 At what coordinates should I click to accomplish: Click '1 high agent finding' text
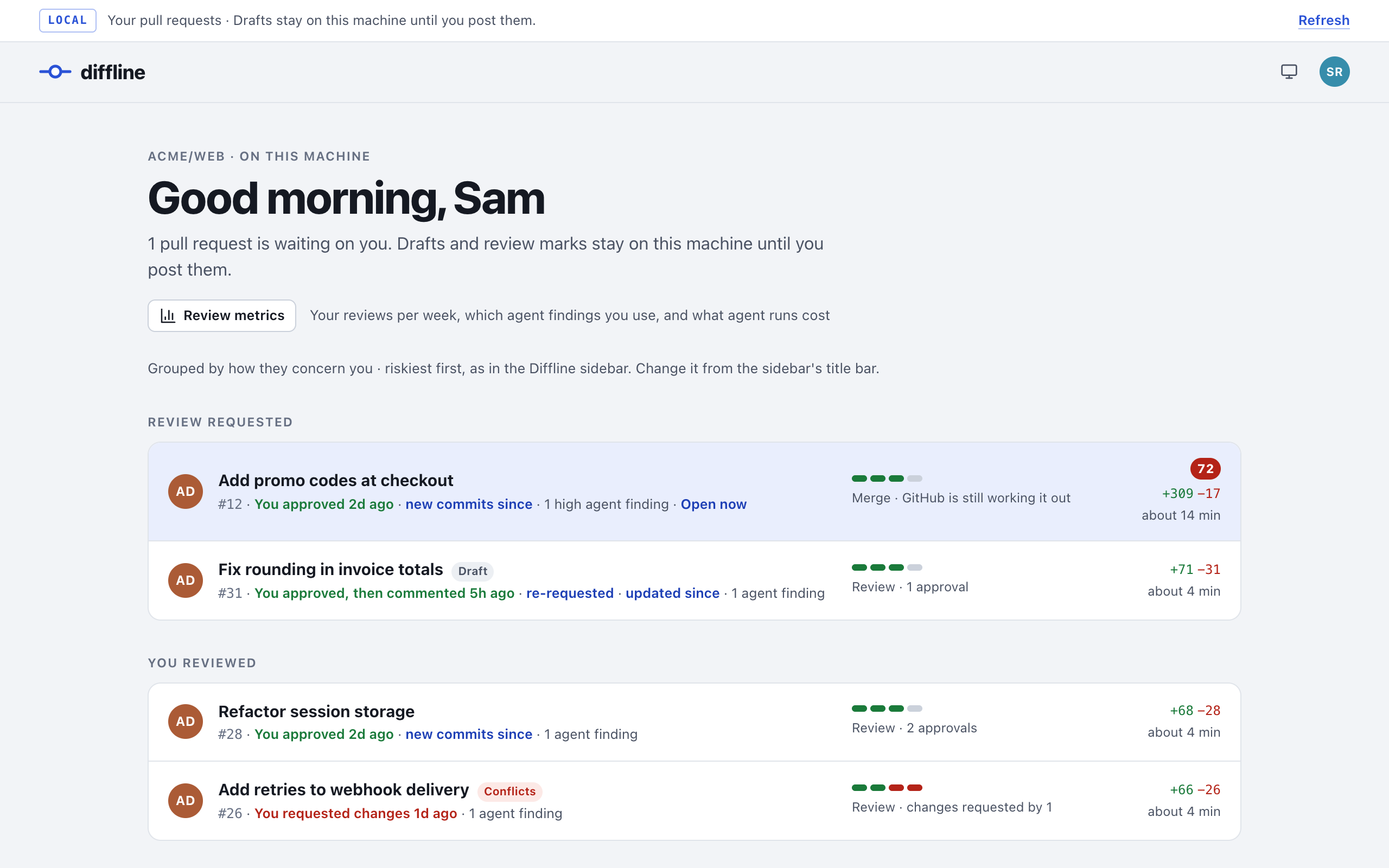point(606,504)
